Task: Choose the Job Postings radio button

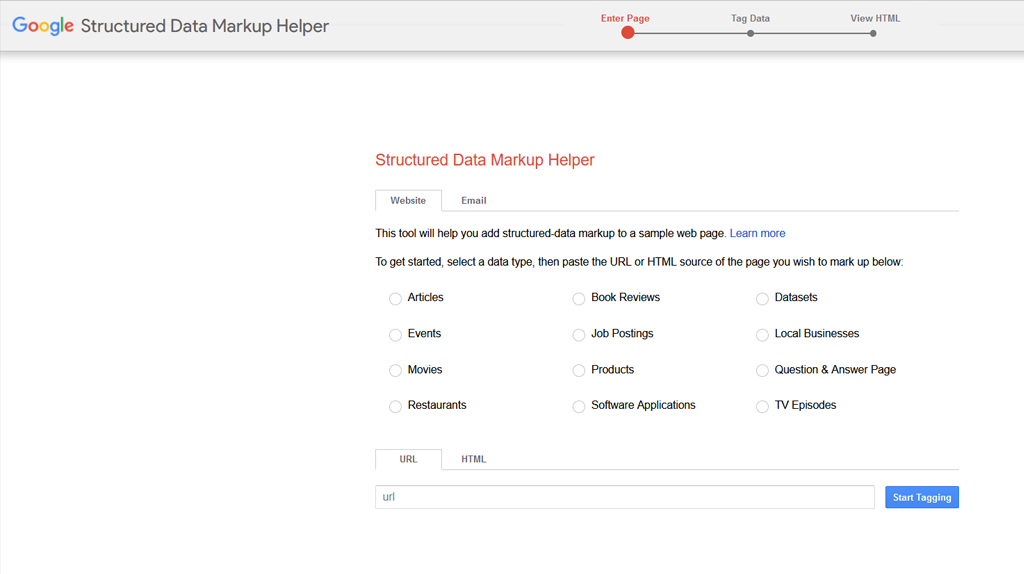Action: [579, 334]
